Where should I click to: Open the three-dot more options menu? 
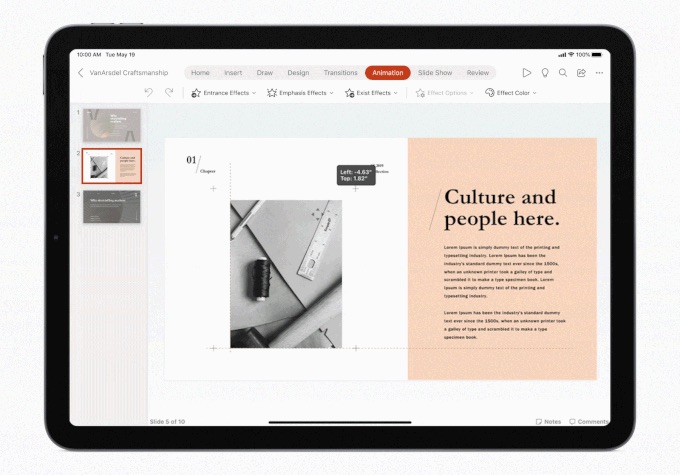click(x=599, y=73)
